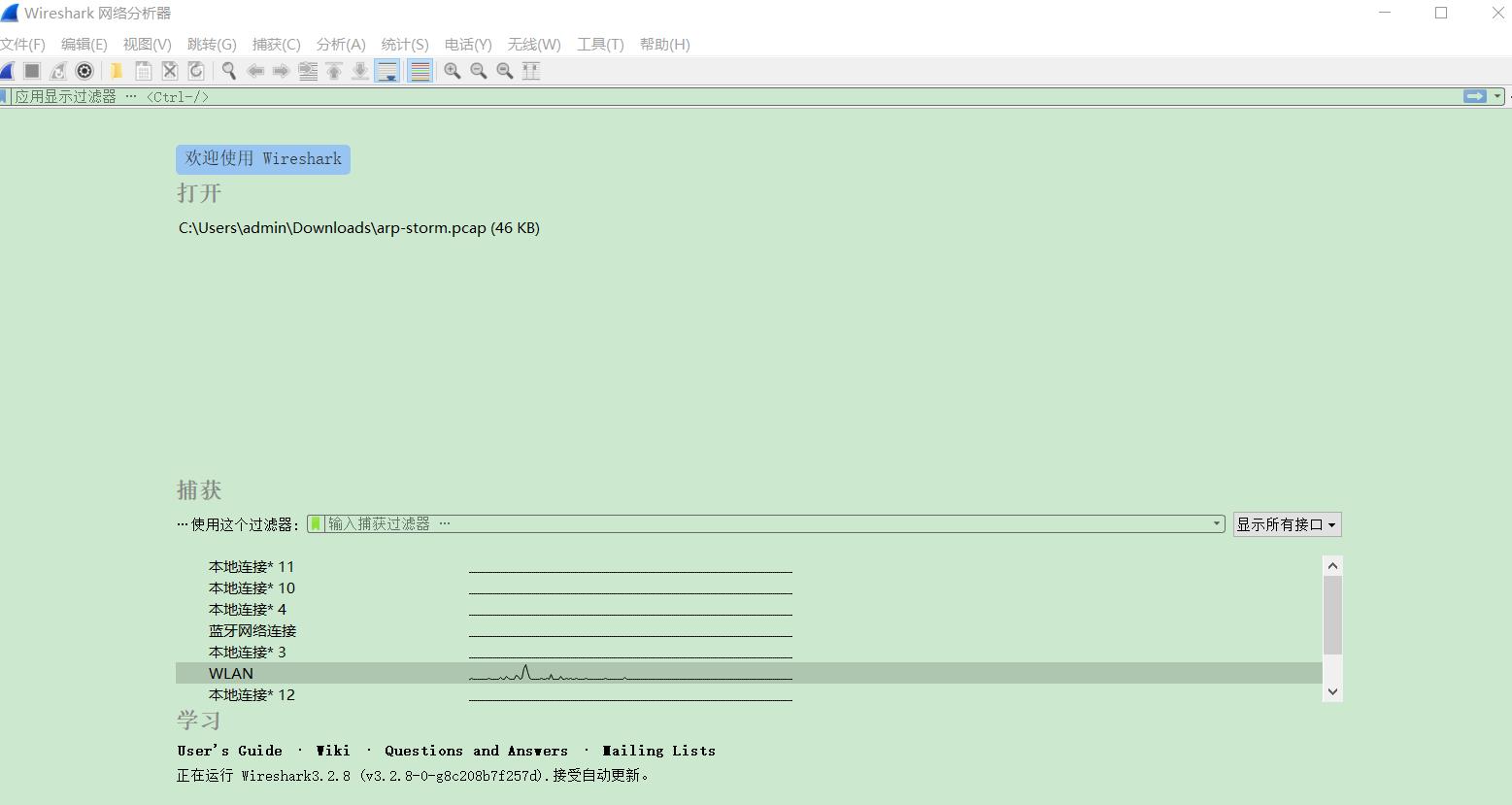Click the capture filter green bookmark icon
The image size is (1512, 805).
316,523
